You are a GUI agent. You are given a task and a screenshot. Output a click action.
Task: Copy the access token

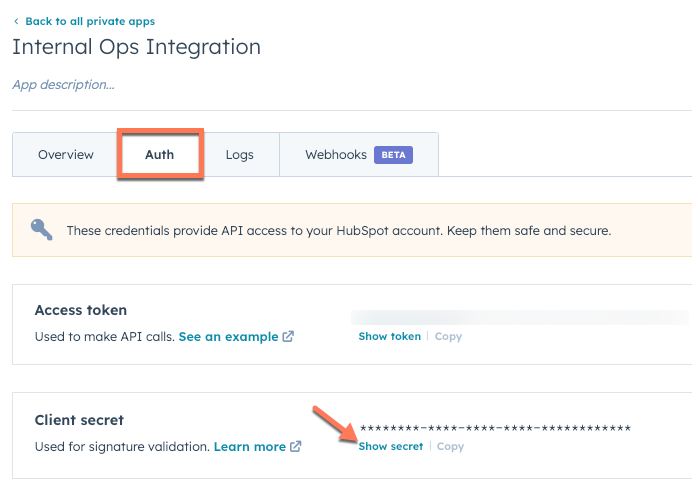pyautogui.click(x=448, y=336)
